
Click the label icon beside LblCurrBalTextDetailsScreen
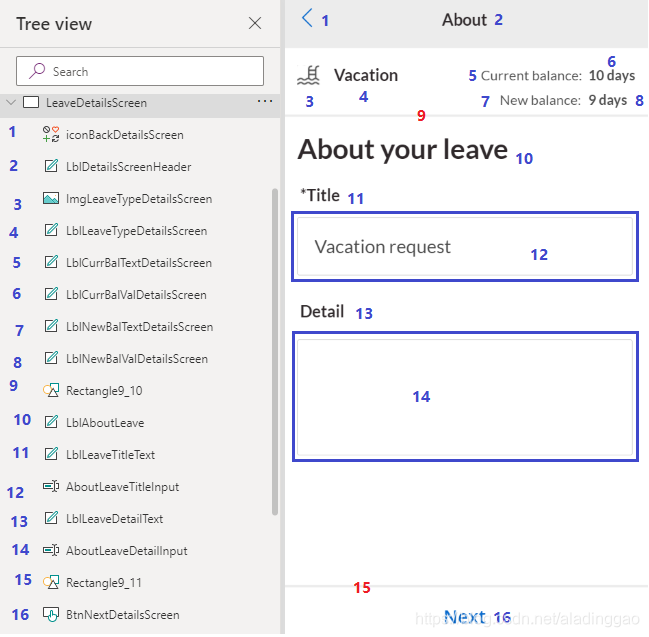(x=51, y=262)
